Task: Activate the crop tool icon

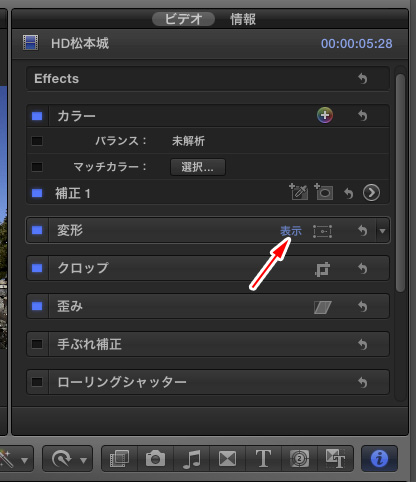Action: point(322,269)
